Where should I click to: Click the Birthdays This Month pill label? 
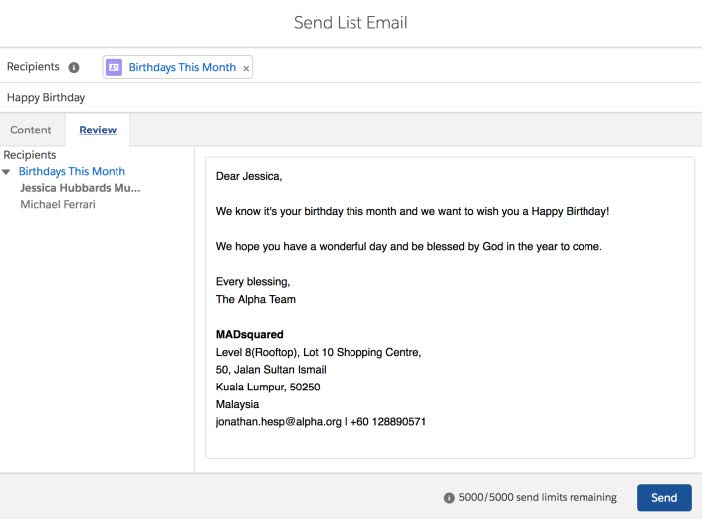point(182,67)
